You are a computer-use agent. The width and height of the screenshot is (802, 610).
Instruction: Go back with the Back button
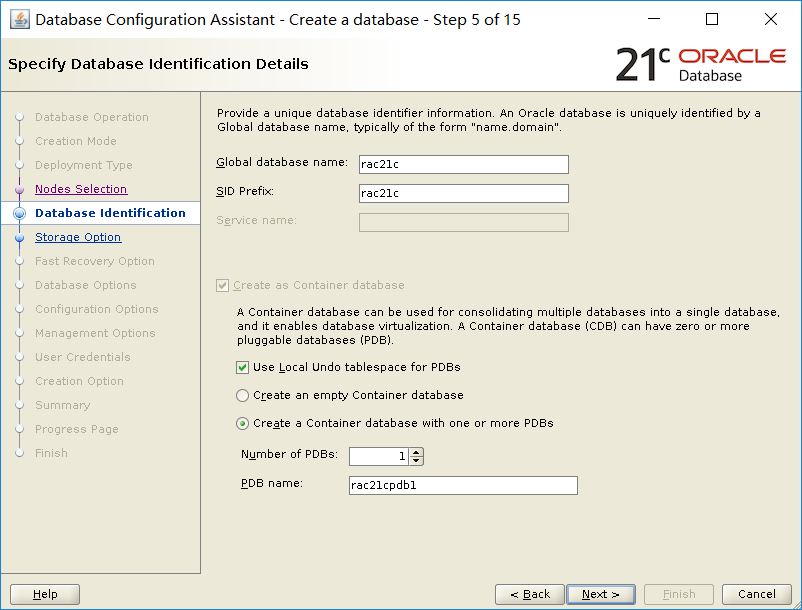[x=529, y=594]
